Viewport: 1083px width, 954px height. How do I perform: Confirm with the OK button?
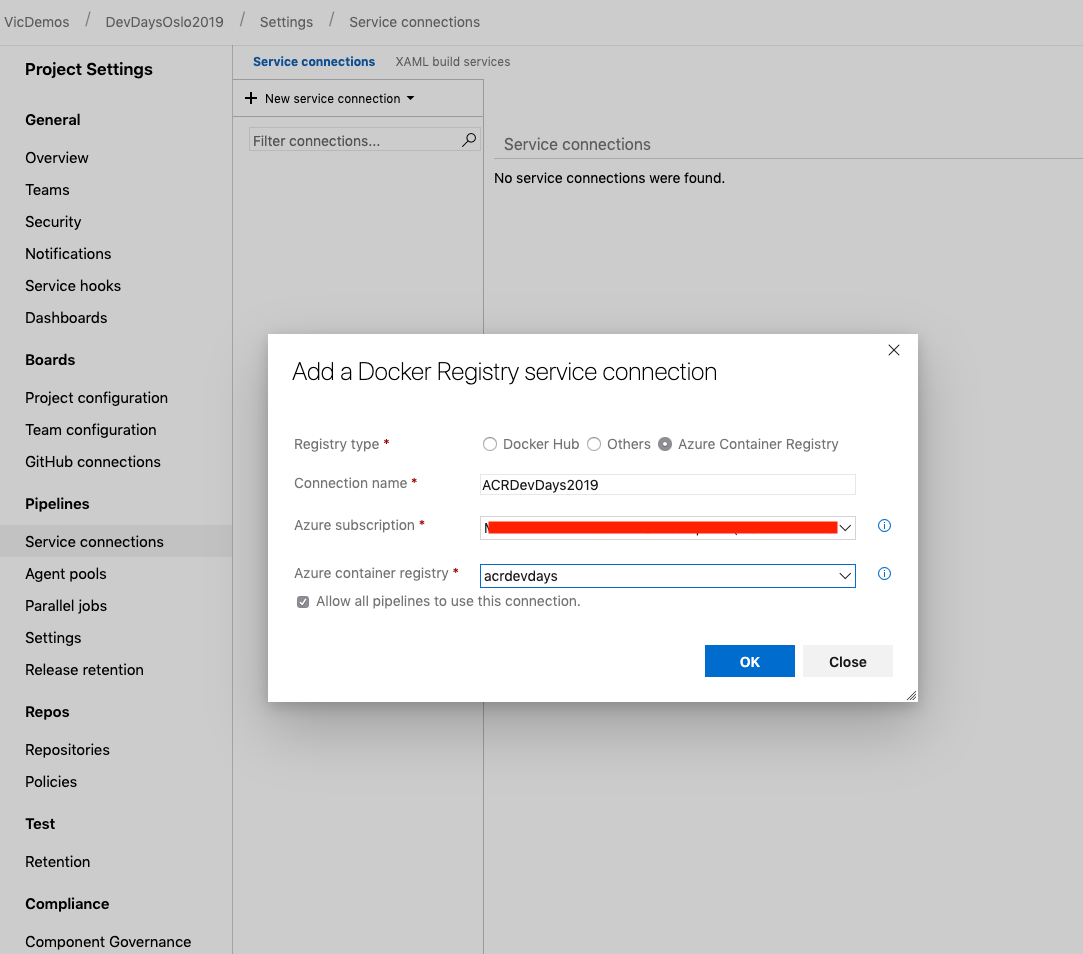tap(749, 661)
